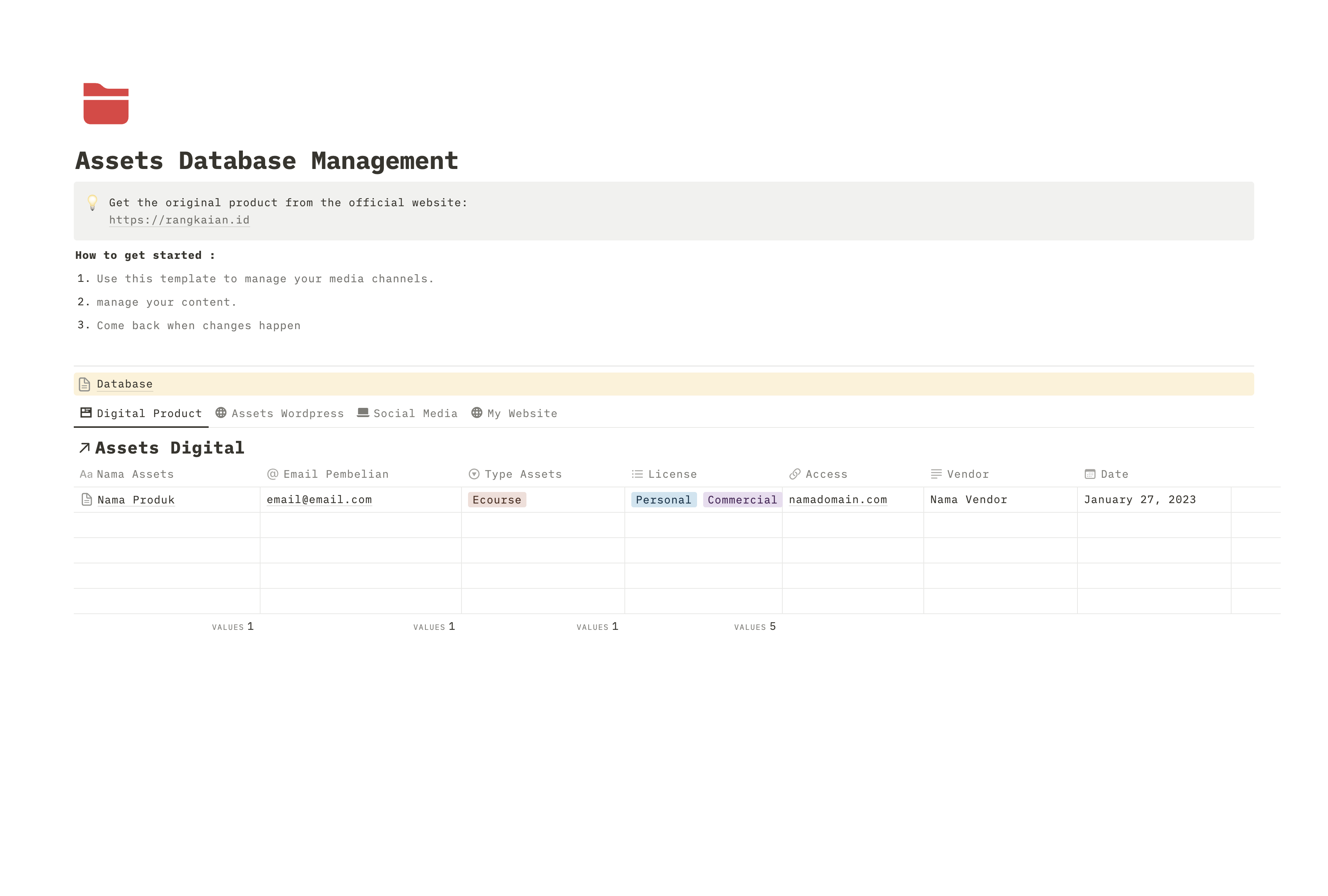
Task: Click the January 27, 2023 date cell
Action: click(1139, 500)
